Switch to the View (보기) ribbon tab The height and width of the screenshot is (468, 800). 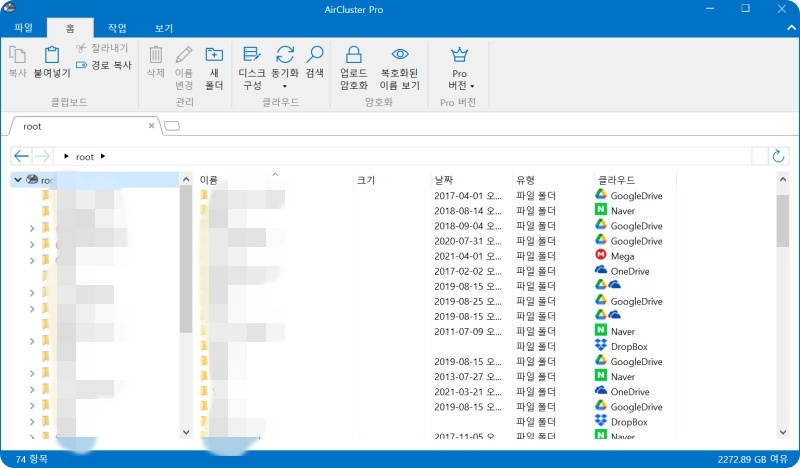coord(164,28)
